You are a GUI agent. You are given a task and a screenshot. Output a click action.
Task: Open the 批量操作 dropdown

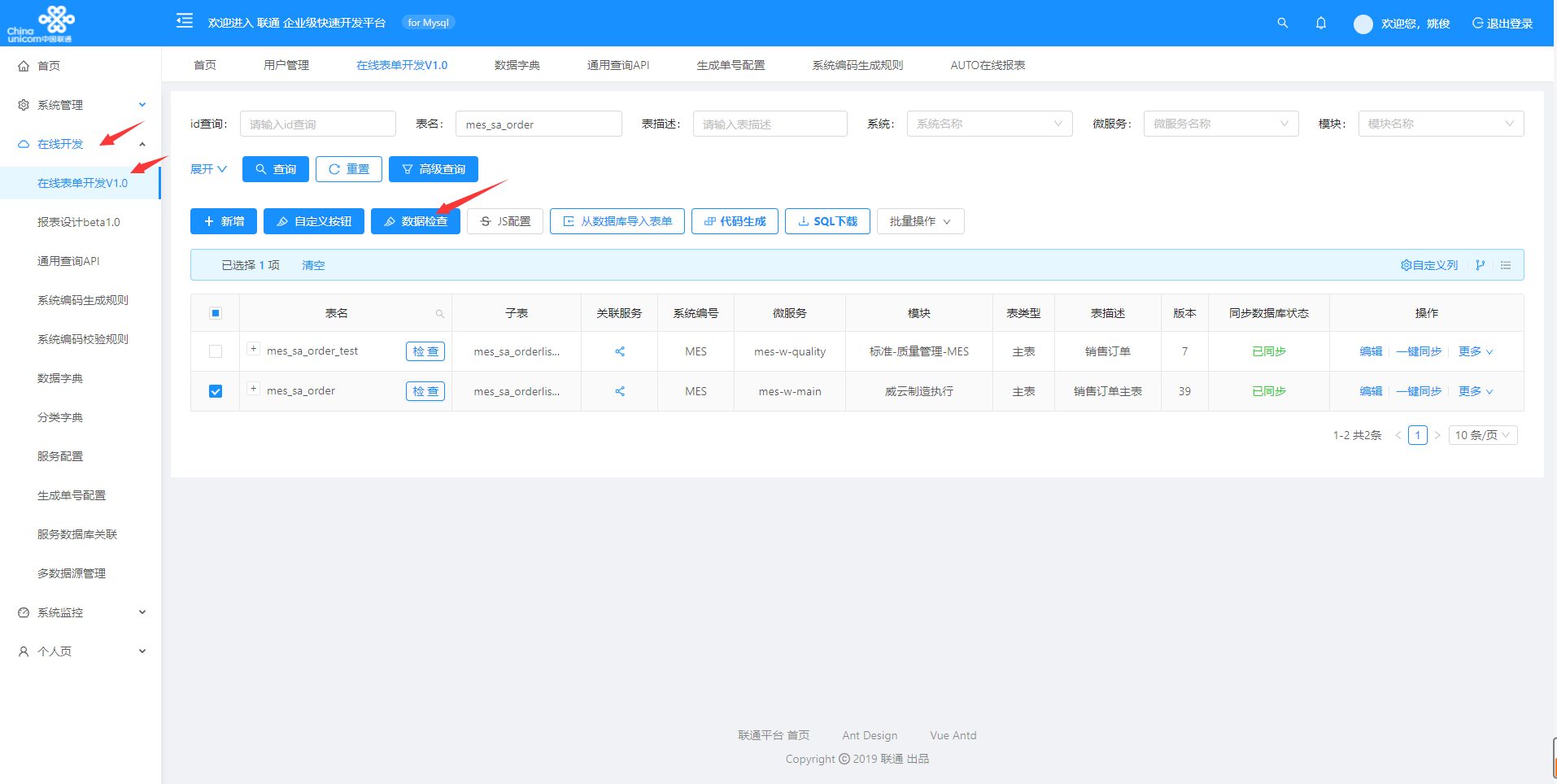(x=920, y=221)
